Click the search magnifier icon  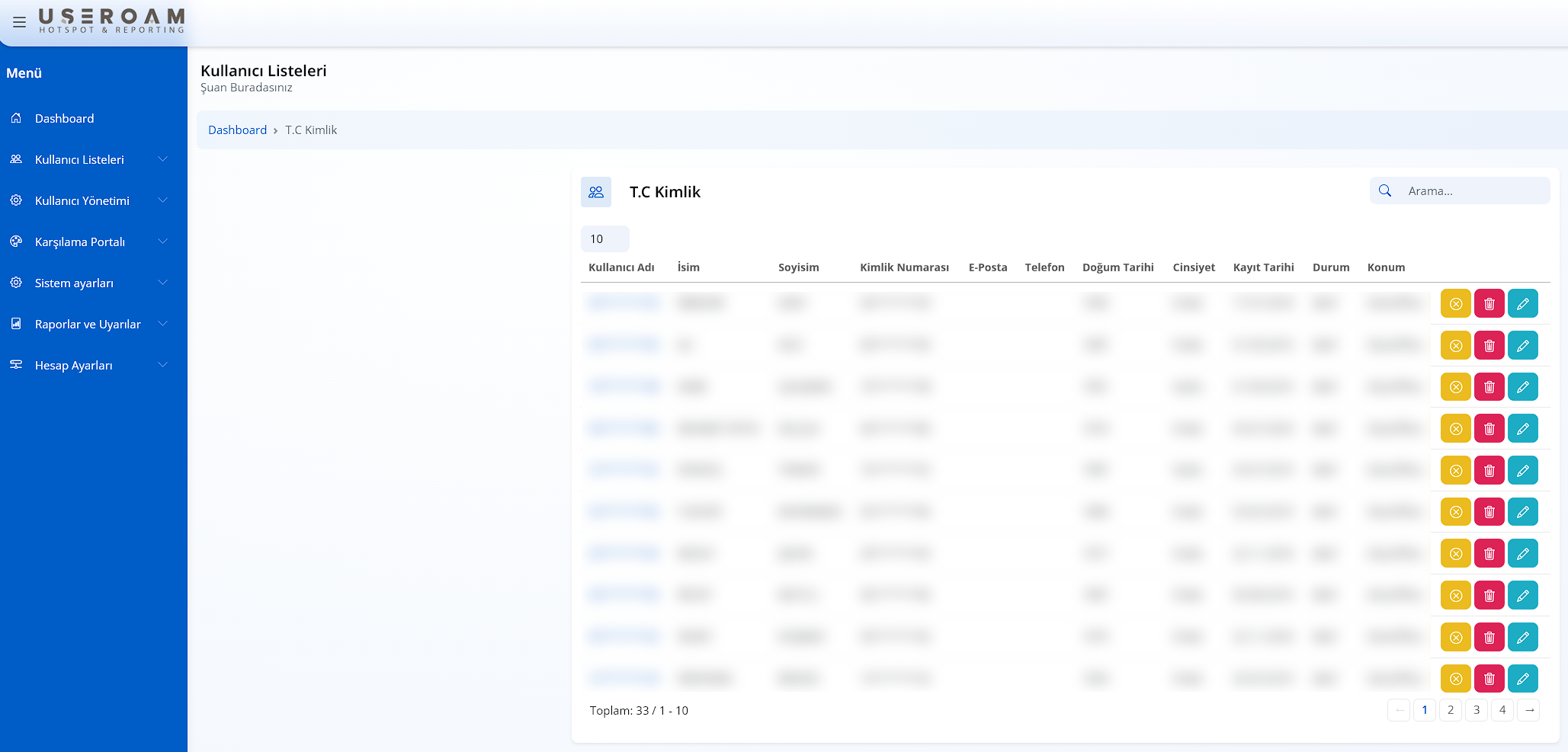(1385, 190)
